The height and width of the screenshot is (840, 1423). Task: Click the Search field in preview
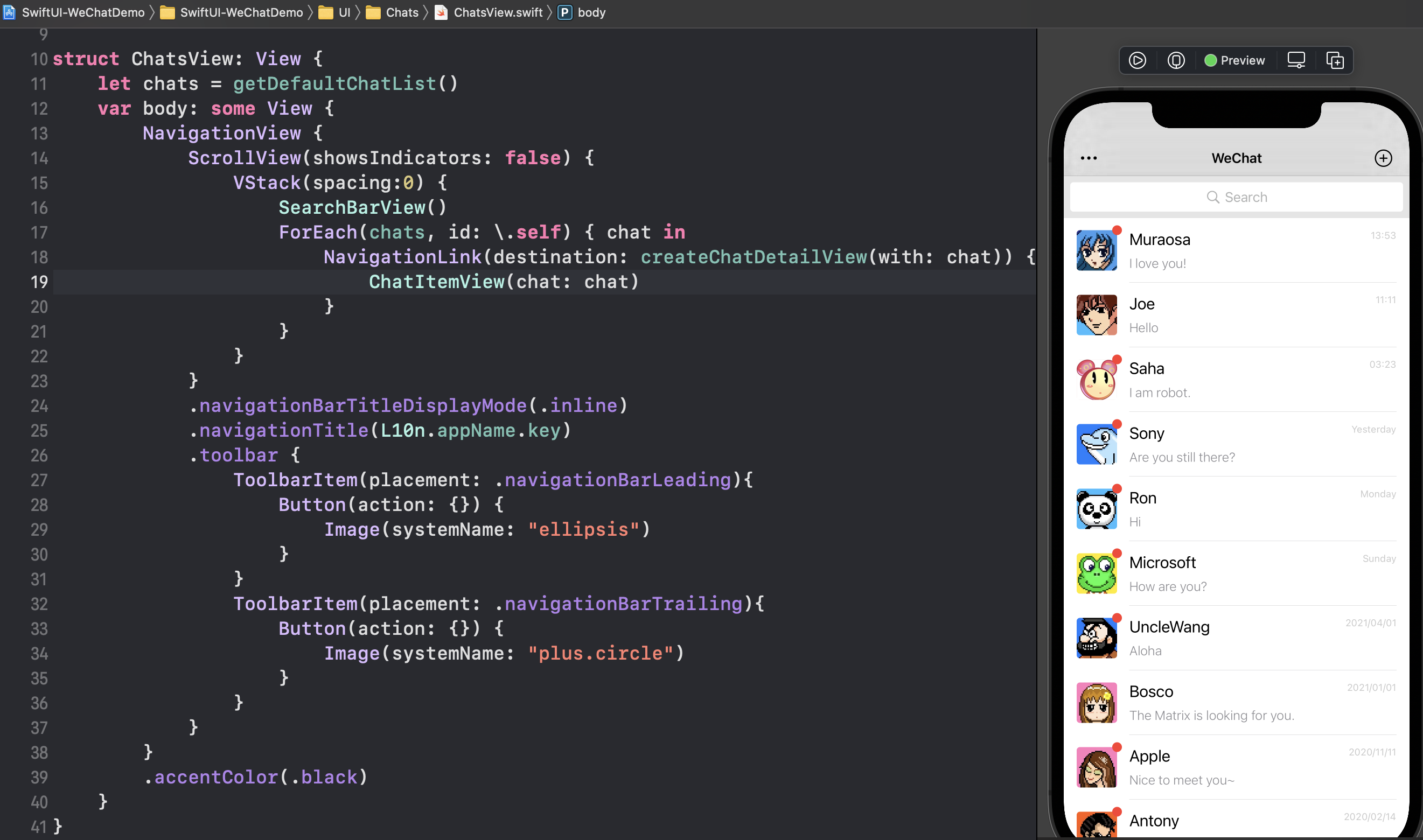click(x=1236, y=197)
